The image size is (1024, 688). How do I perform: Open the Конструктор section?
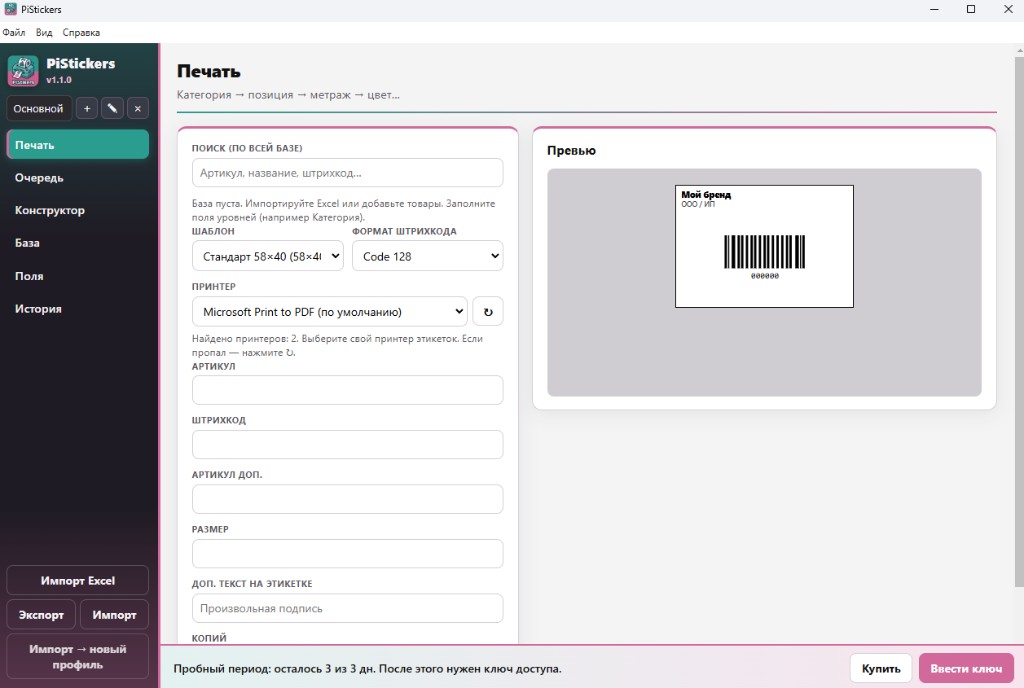click(x=78, y=210)
